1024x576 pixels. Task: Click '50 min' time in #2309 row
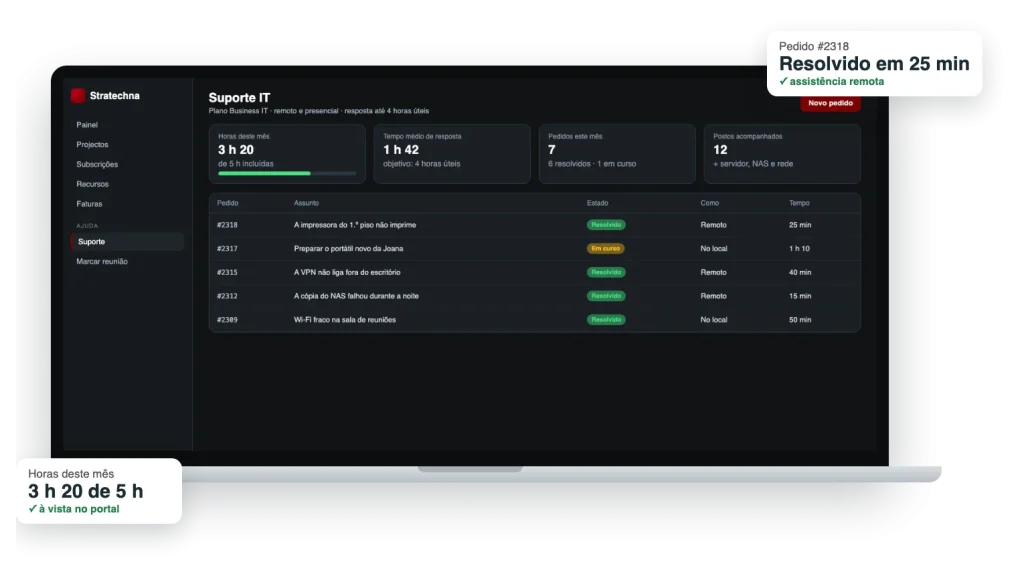tap(799, 320)
